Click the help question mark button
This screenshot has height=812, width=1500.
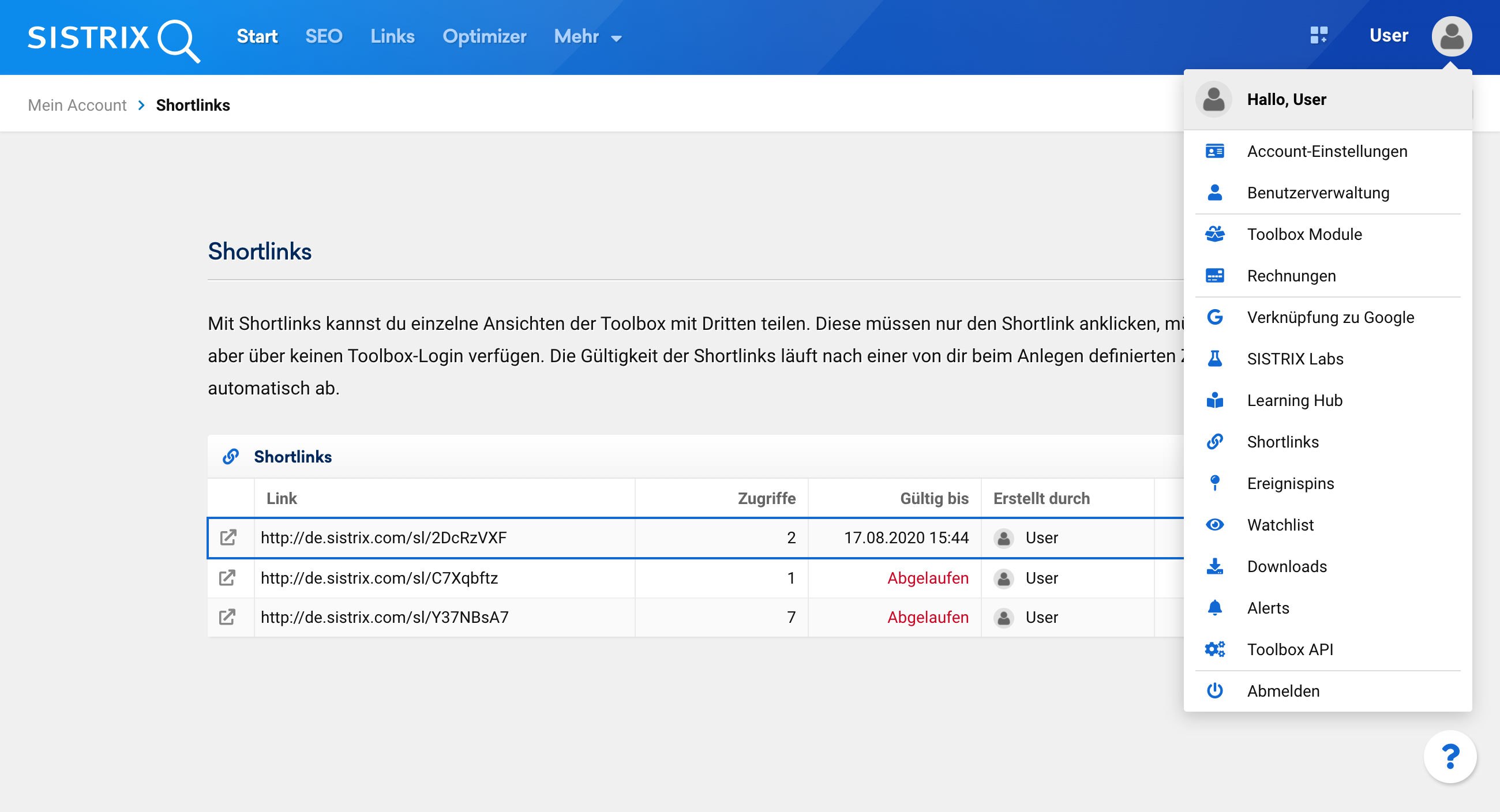[1449, 756]
